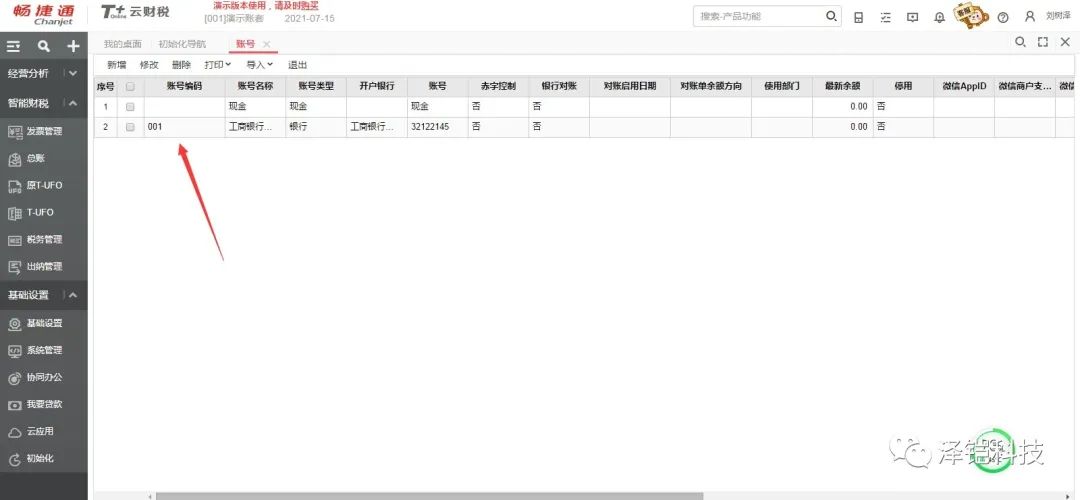Open 初始化 initialization icon
Screen dimensions: 1080x500
(15, 459)
